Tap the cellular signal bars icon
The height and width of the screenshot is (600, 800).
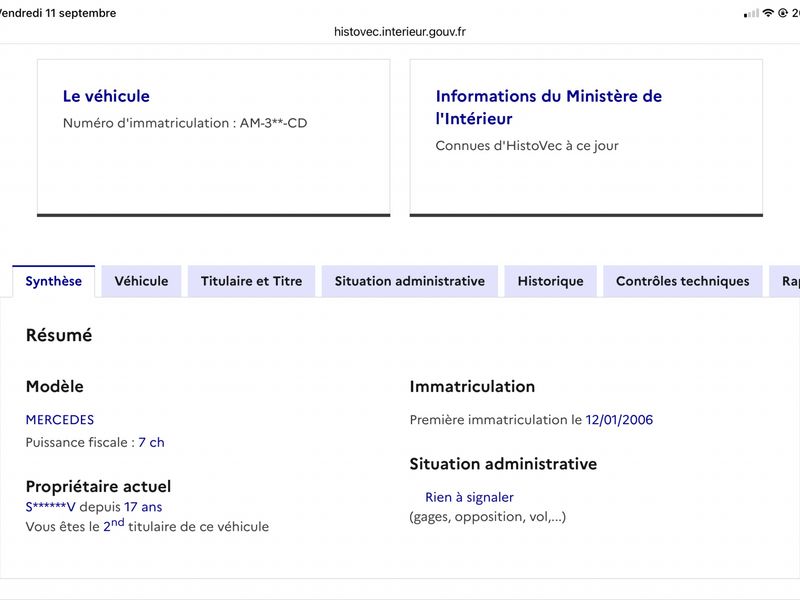click(751, 13)
